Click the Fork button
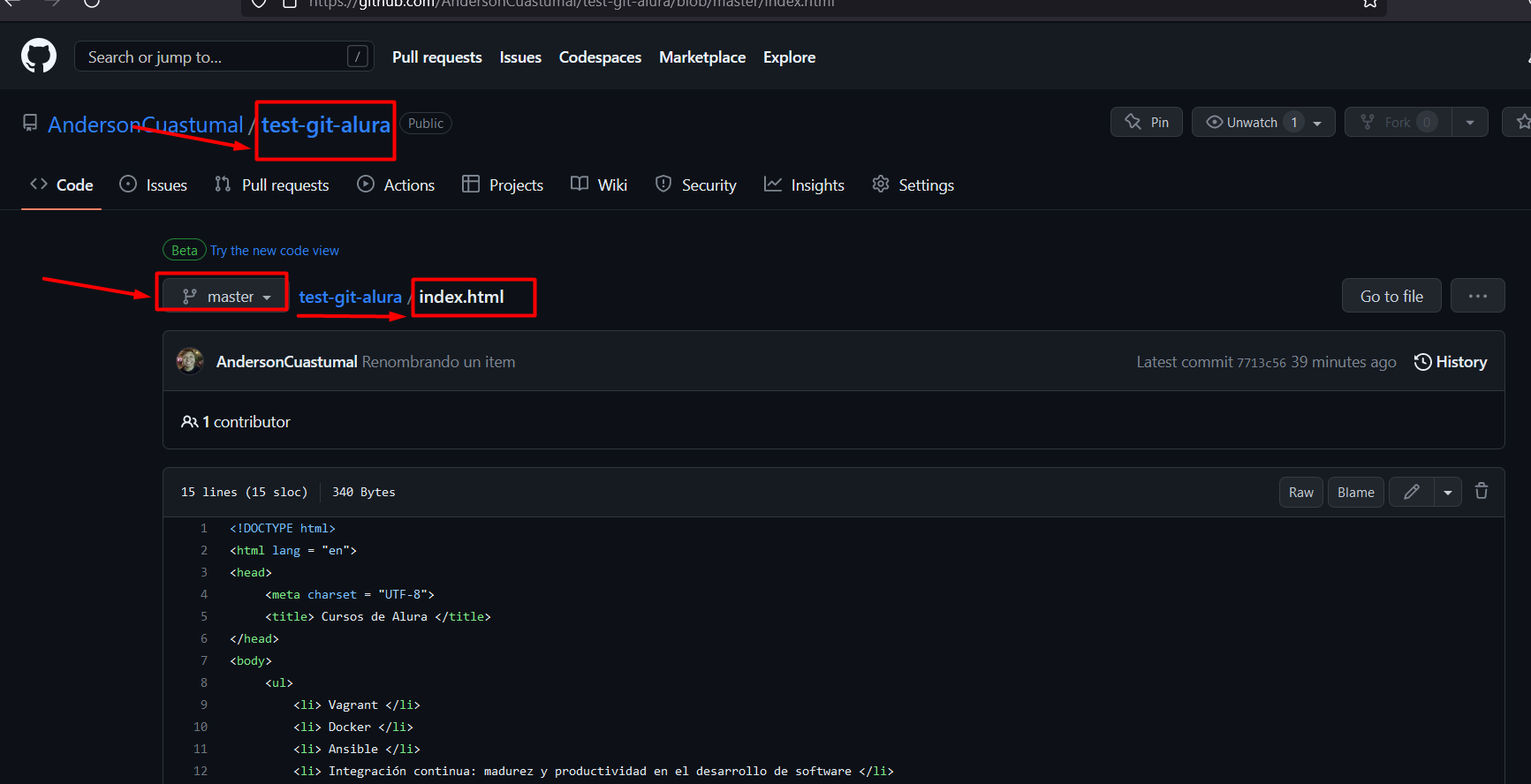This screenshot has width=1531, height=784. (1398, 122)
